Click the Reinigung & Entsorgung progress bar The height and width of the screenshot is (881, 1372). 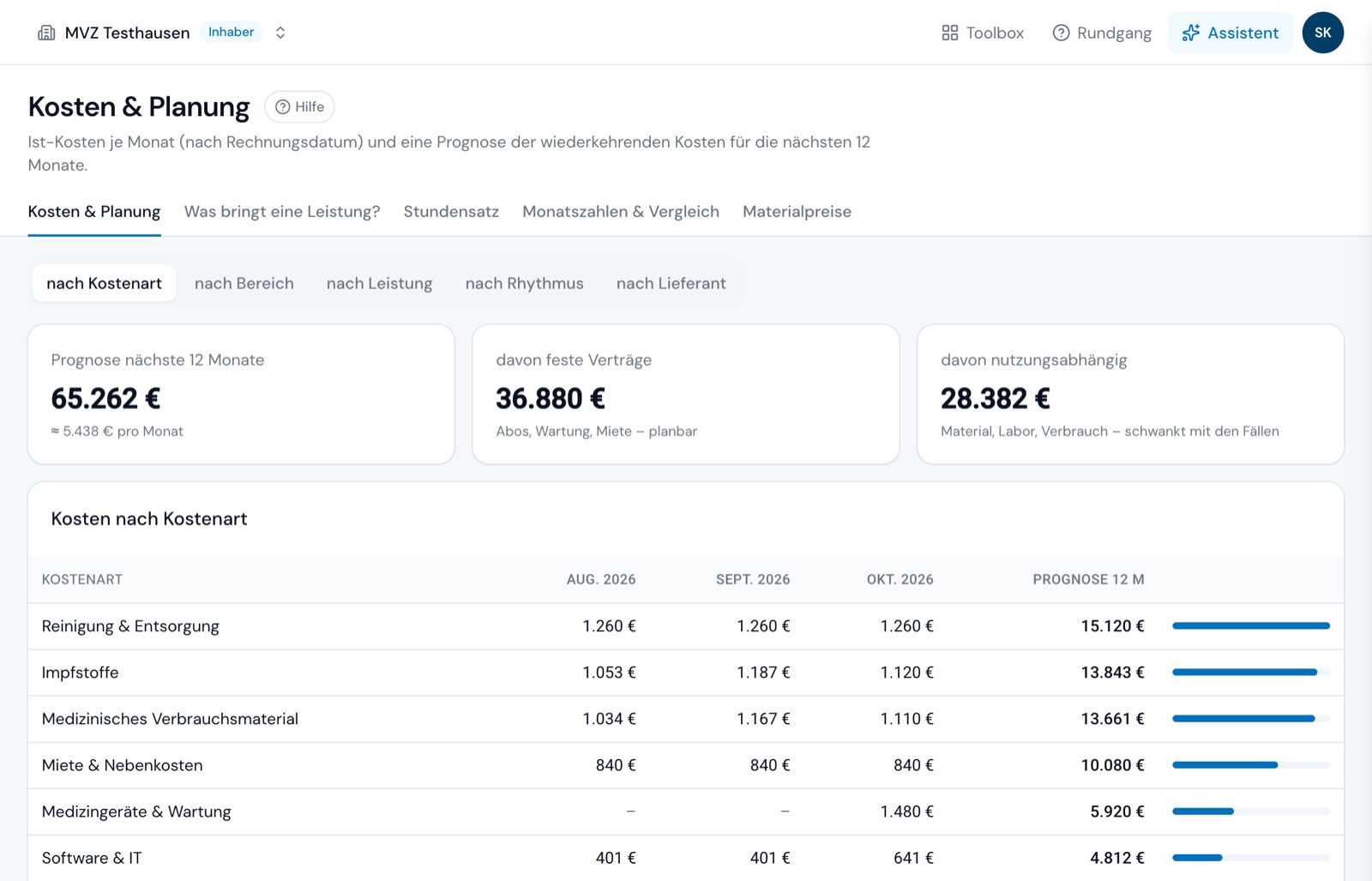[x=1251, y=626]
